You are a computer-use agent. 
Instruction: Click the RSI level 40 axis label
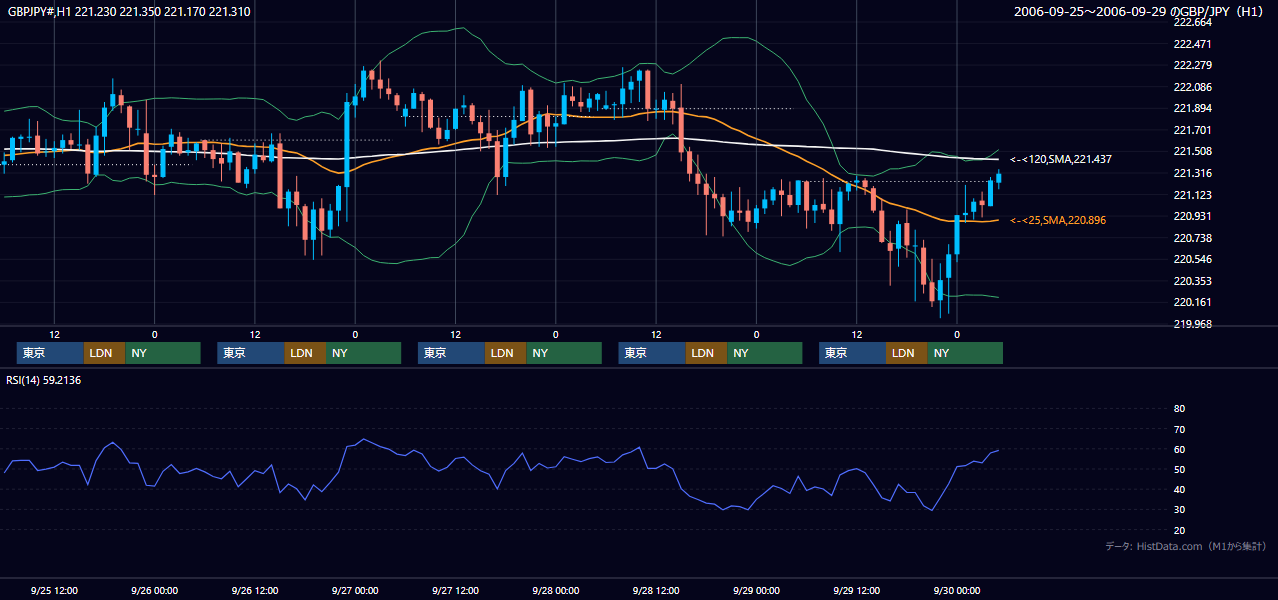[1179, 489]
